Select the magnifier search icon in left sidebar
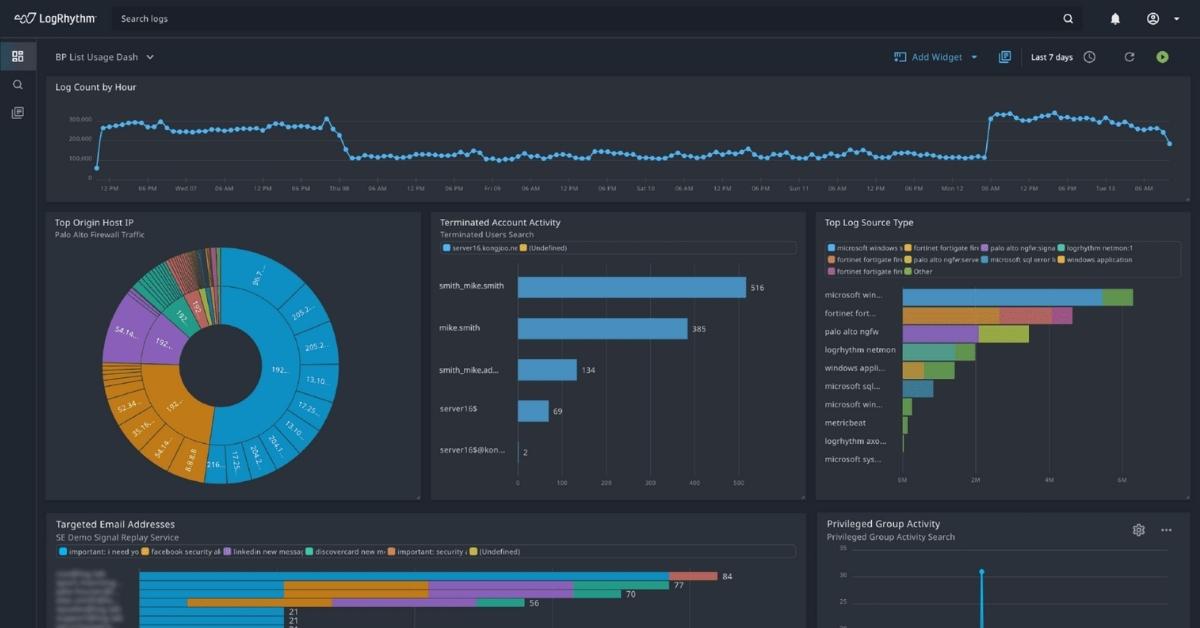1200x628 pixels. [x=17, y=84]
